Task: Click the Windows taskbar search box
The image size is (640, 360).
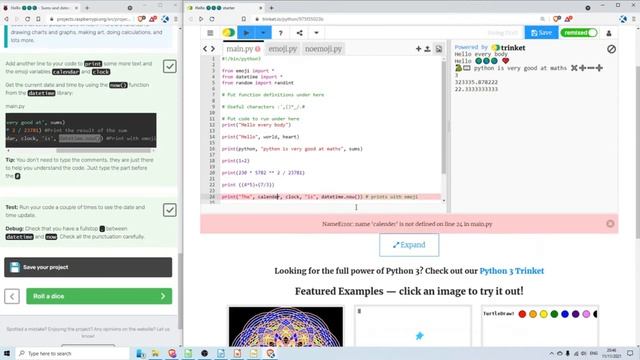Action: 72,353
